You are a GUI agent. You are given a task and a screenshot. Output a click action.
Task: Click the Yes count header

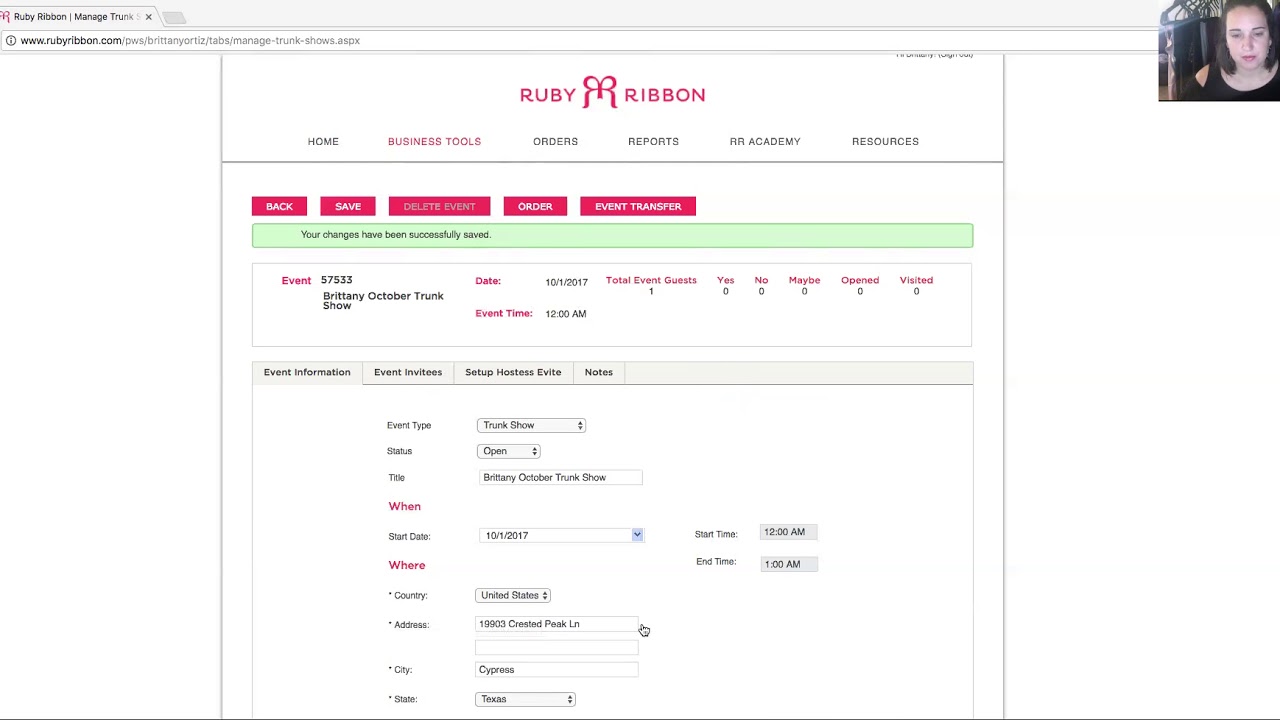726,280
